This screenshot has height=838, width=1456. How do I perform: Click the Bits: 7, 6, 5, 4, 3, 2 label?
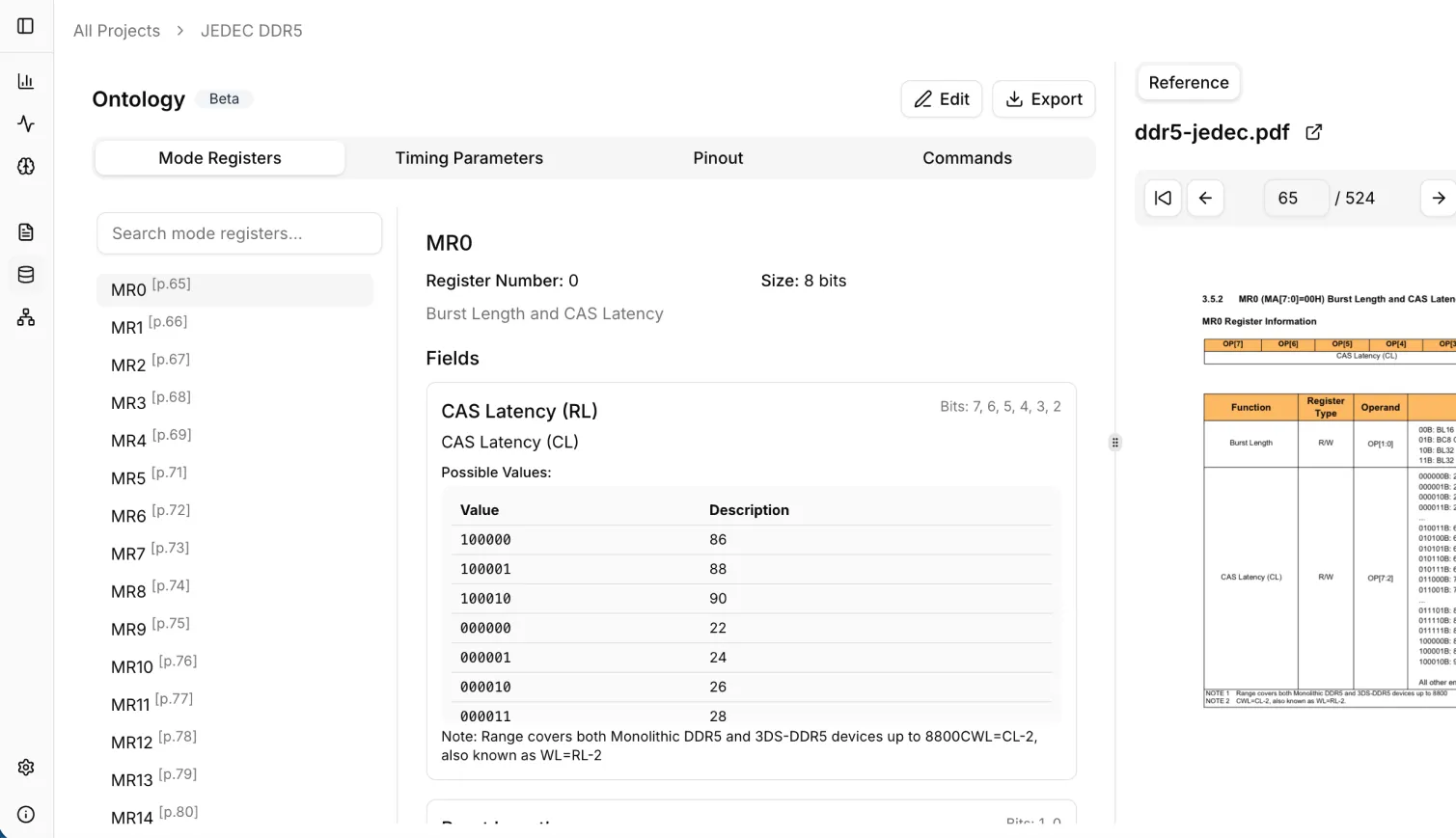pyautogui.click(x=1001, y=407)
